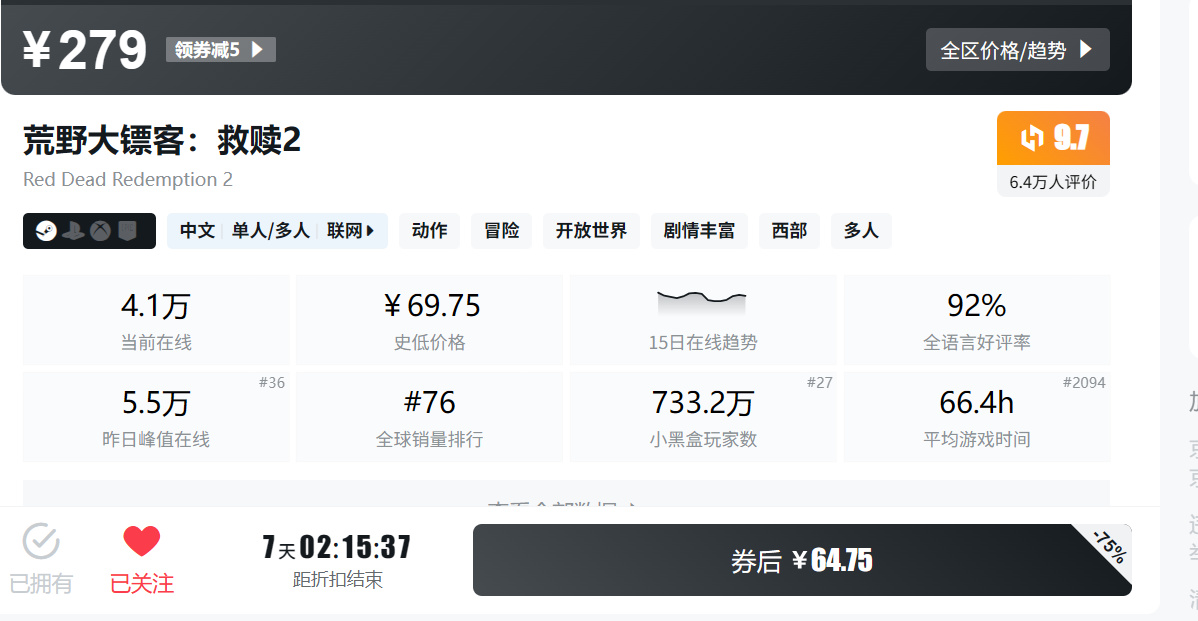The image size is (1198, 621).
Task: Select the 西部 tag
Action: click(789, 231)
